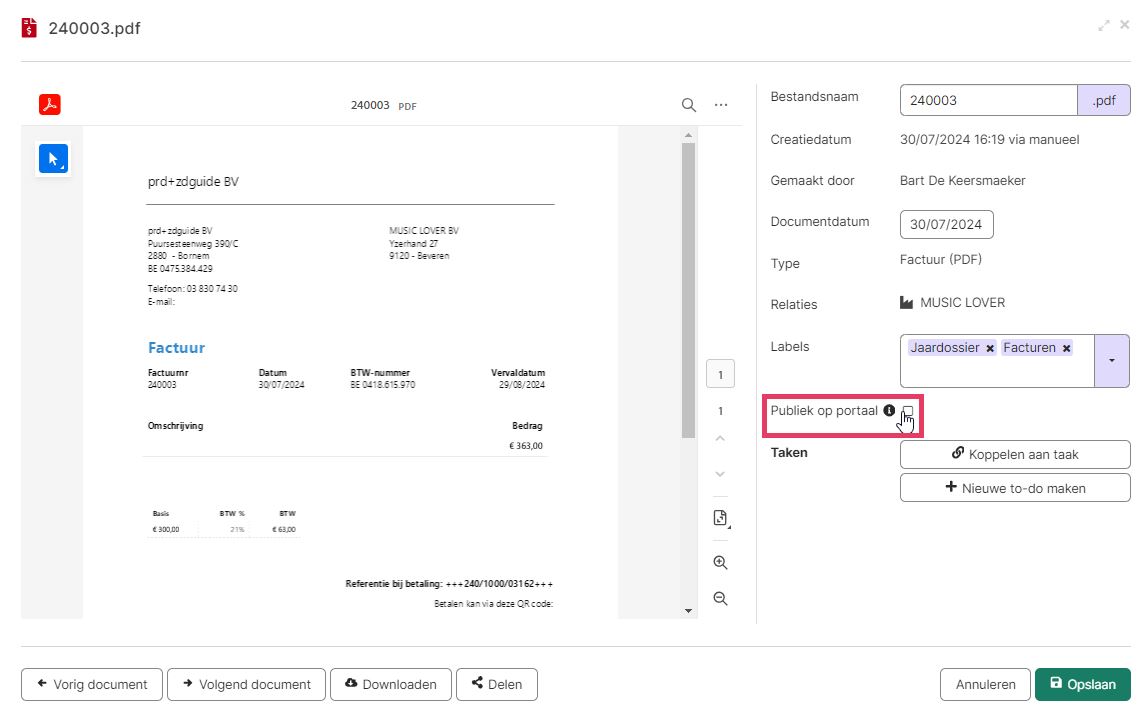The height and width of the screenshot is (715, 1138).
Task: Open search in the PDF viewer
Action: coord(689,105)
